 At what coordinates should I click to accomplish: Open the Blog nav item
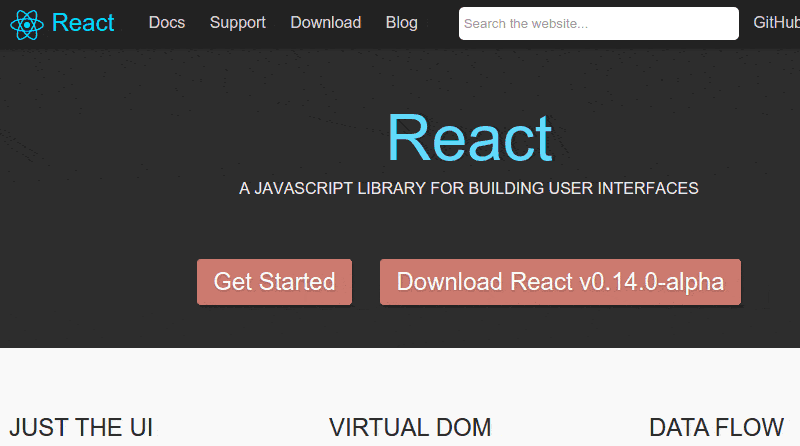pyautogui.click(x=402, y=22)
